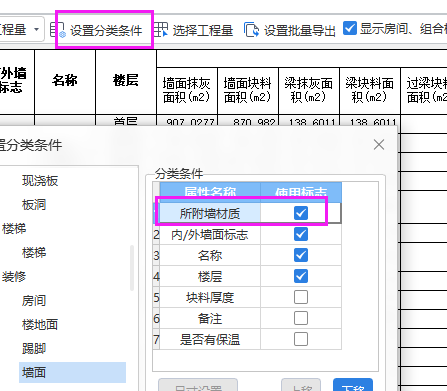
Task: Enable the 是否有保温 use flag checkbox
Action: pos(301,339)
